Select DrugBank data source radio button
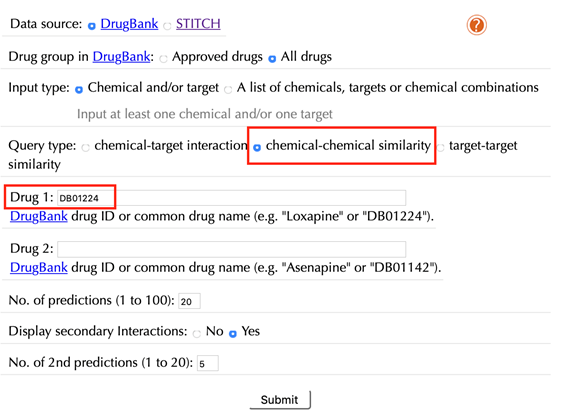The width and height of the screenshot is (568, 419). click(x=92, y=26)
